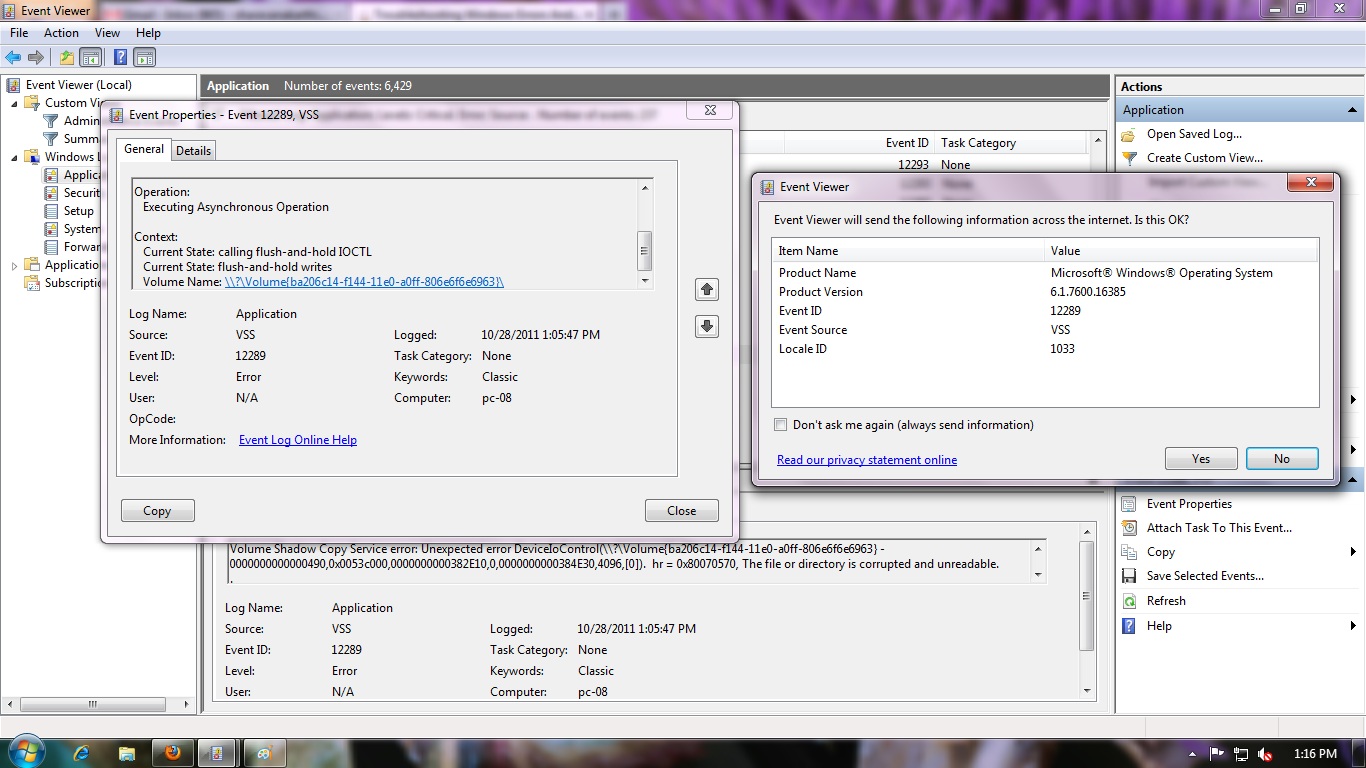Toggle the Show/Hide Action Pane toolbar button

pyautogui.click(x=145, y=57)
